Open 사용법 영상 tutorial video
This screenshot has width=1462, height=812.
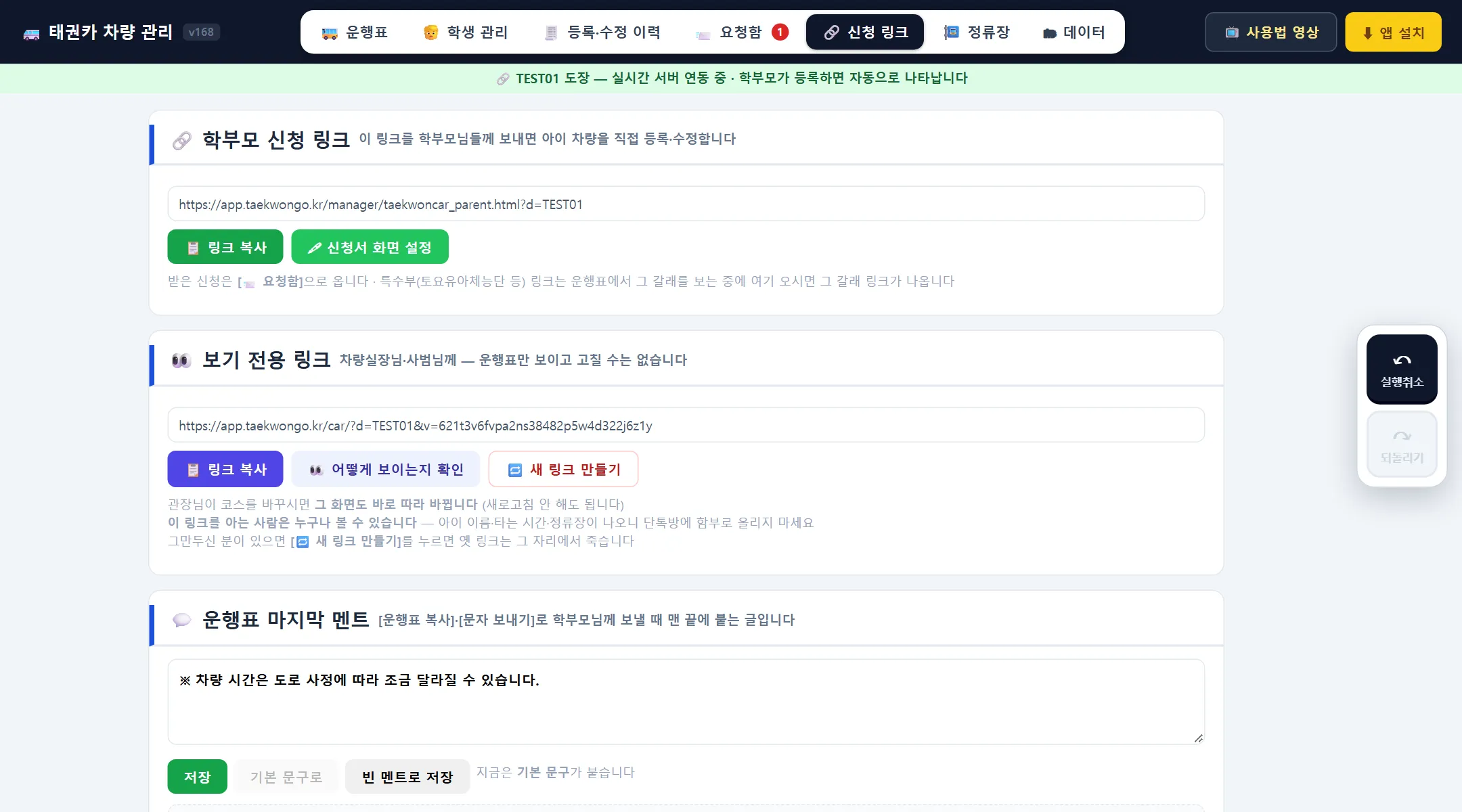pos(1271,32)
